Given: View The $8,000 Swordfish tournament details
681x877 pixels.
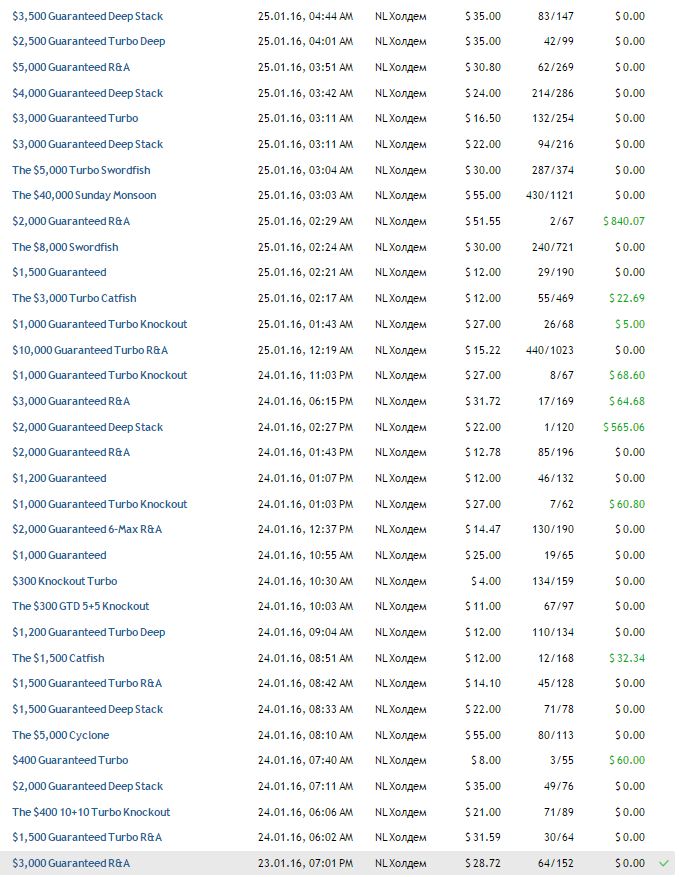Looking at the screenshot, I should pos(65,247).
